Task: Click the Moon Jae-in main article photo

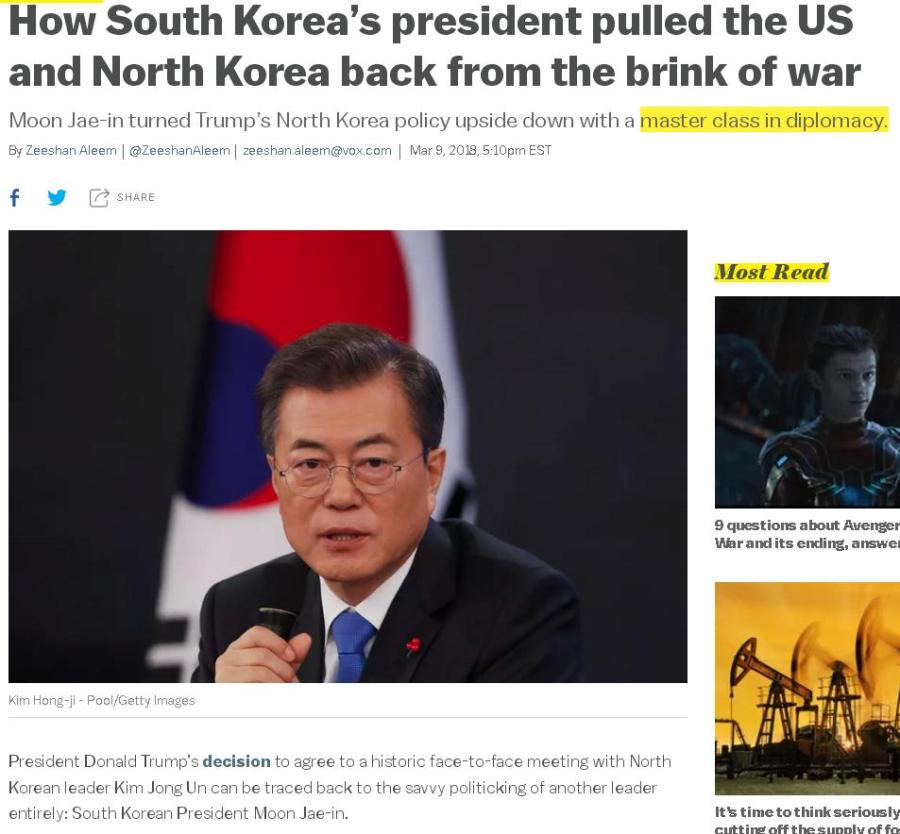Action: click(x=348, y=456)
